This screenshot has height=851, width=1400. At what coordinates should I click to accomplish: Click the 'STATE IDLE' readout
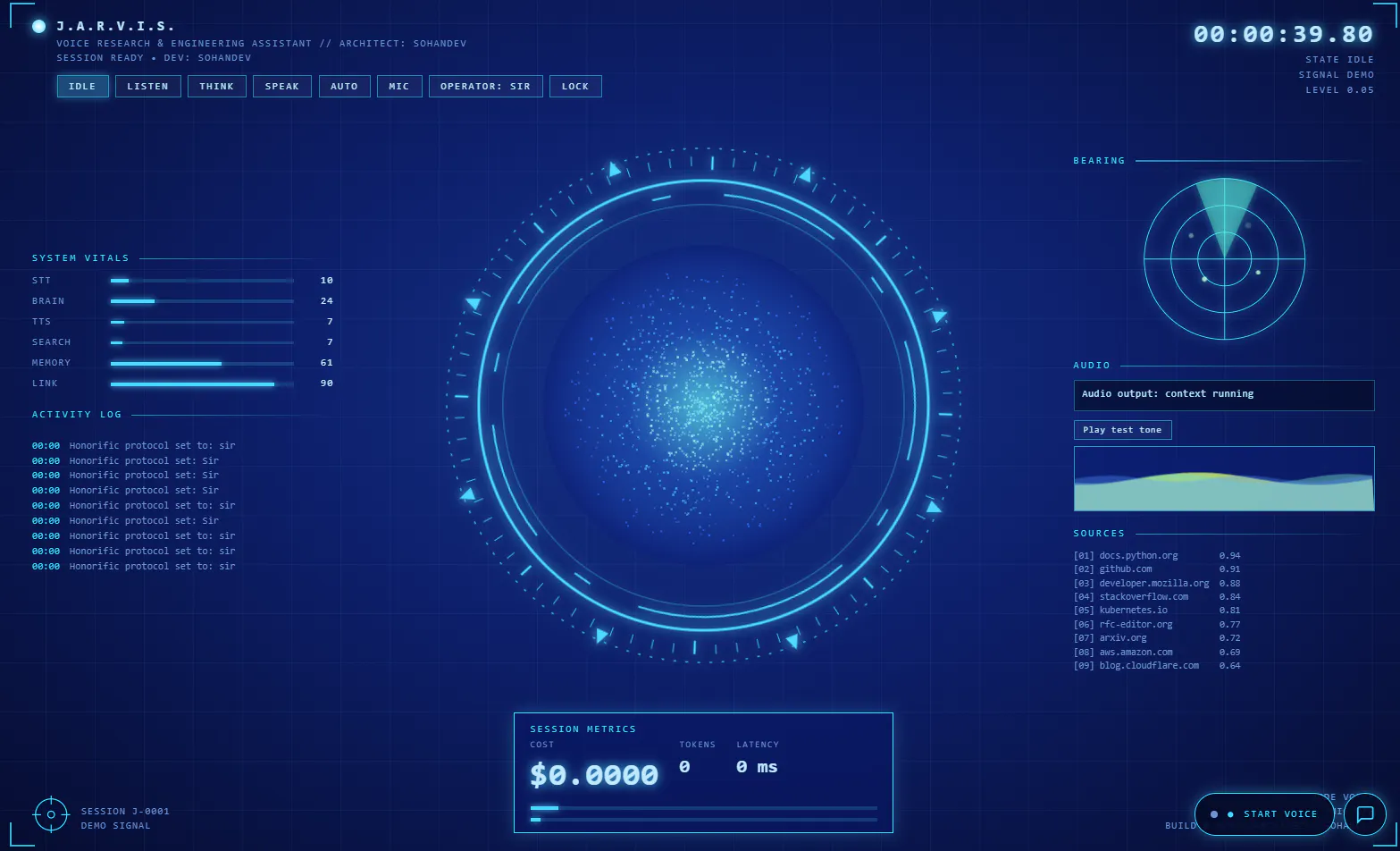click(1340, 60)
